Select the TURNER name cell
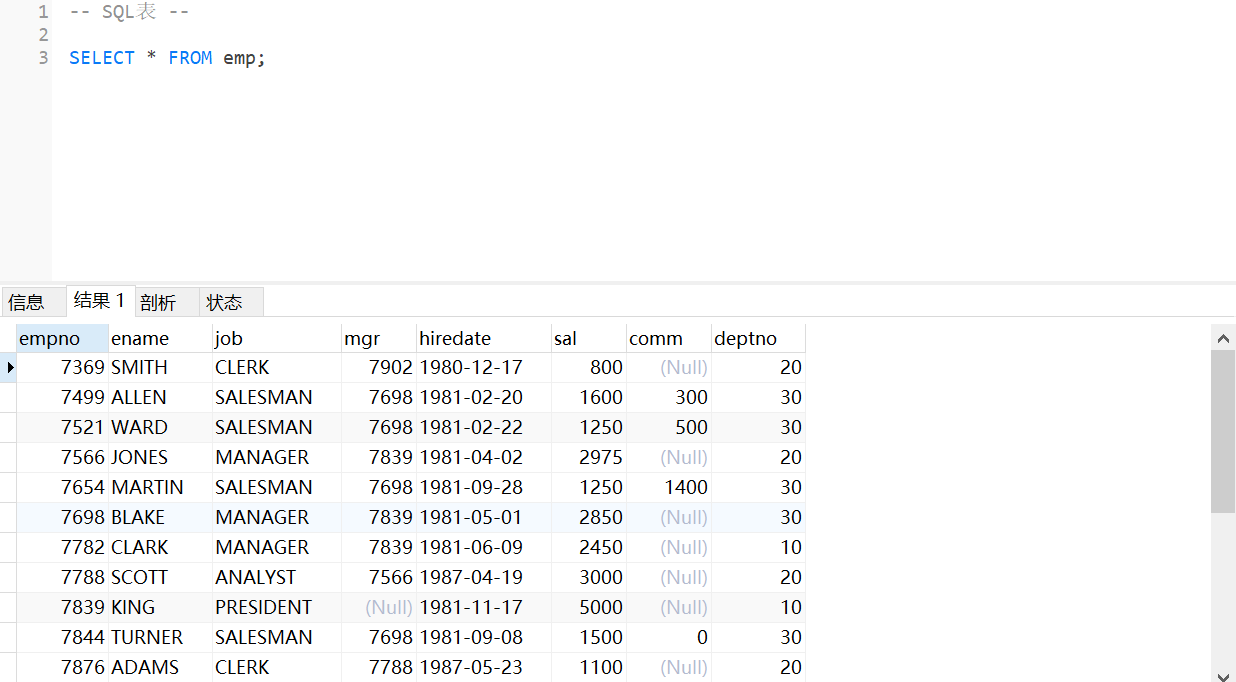 click(x=160, y=637)
